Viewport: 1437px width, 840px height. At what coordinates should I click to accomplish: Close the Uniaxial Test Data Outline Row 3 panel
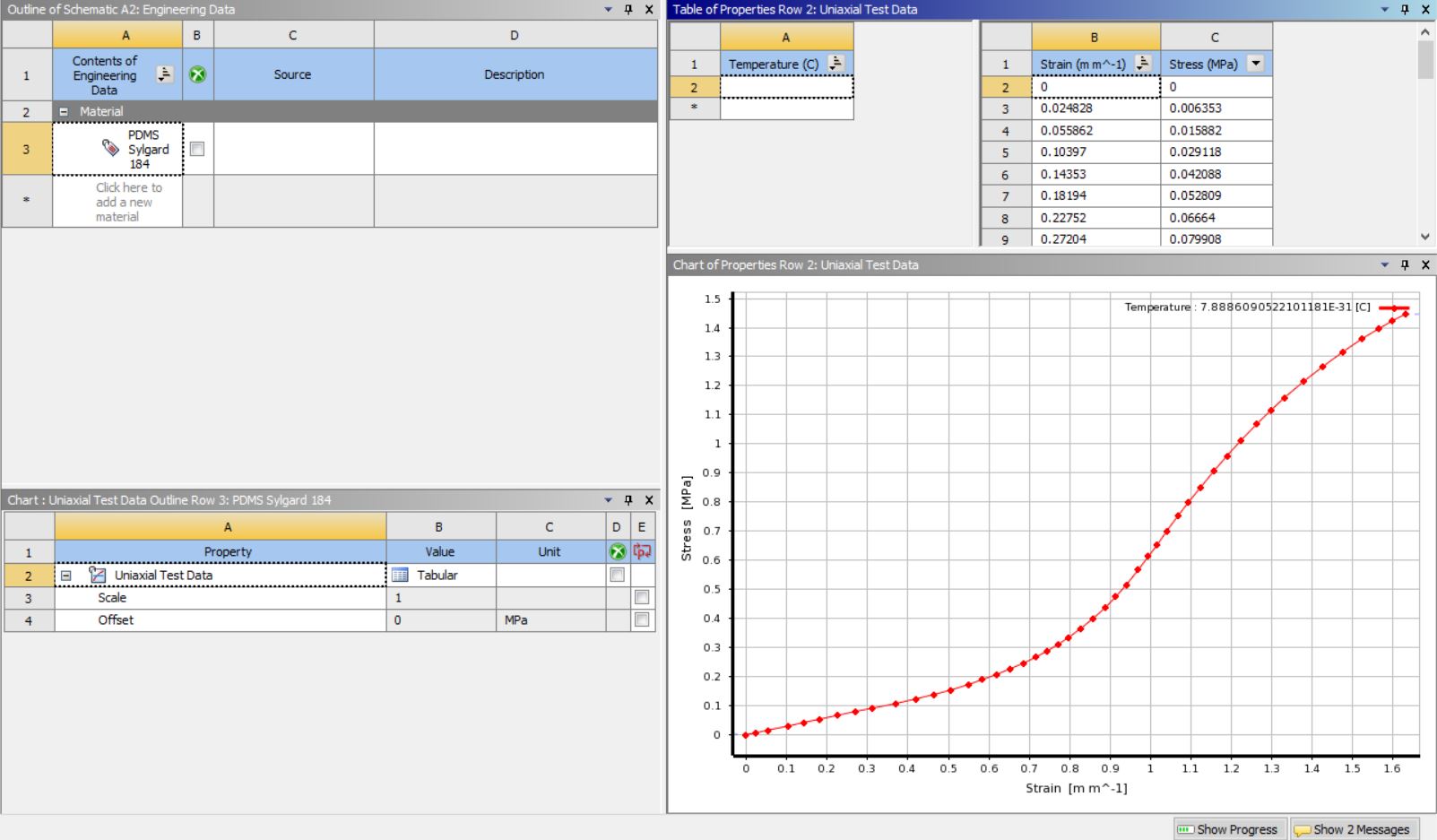[649, 500]
